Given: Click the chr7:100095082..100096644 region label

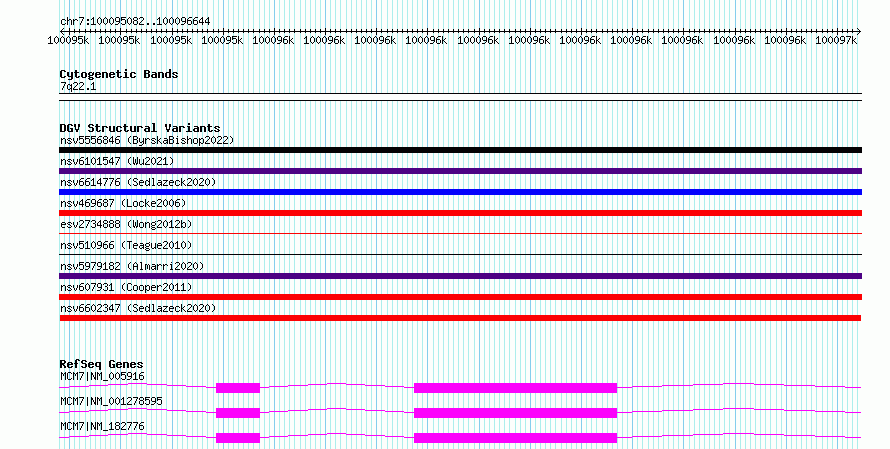Looking at the screenshot, I should pyautogui.click(x=135, y=22).
